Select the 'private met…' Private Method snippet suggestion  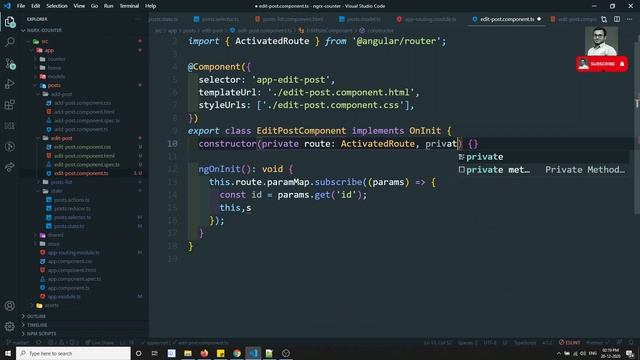point(543,170)
